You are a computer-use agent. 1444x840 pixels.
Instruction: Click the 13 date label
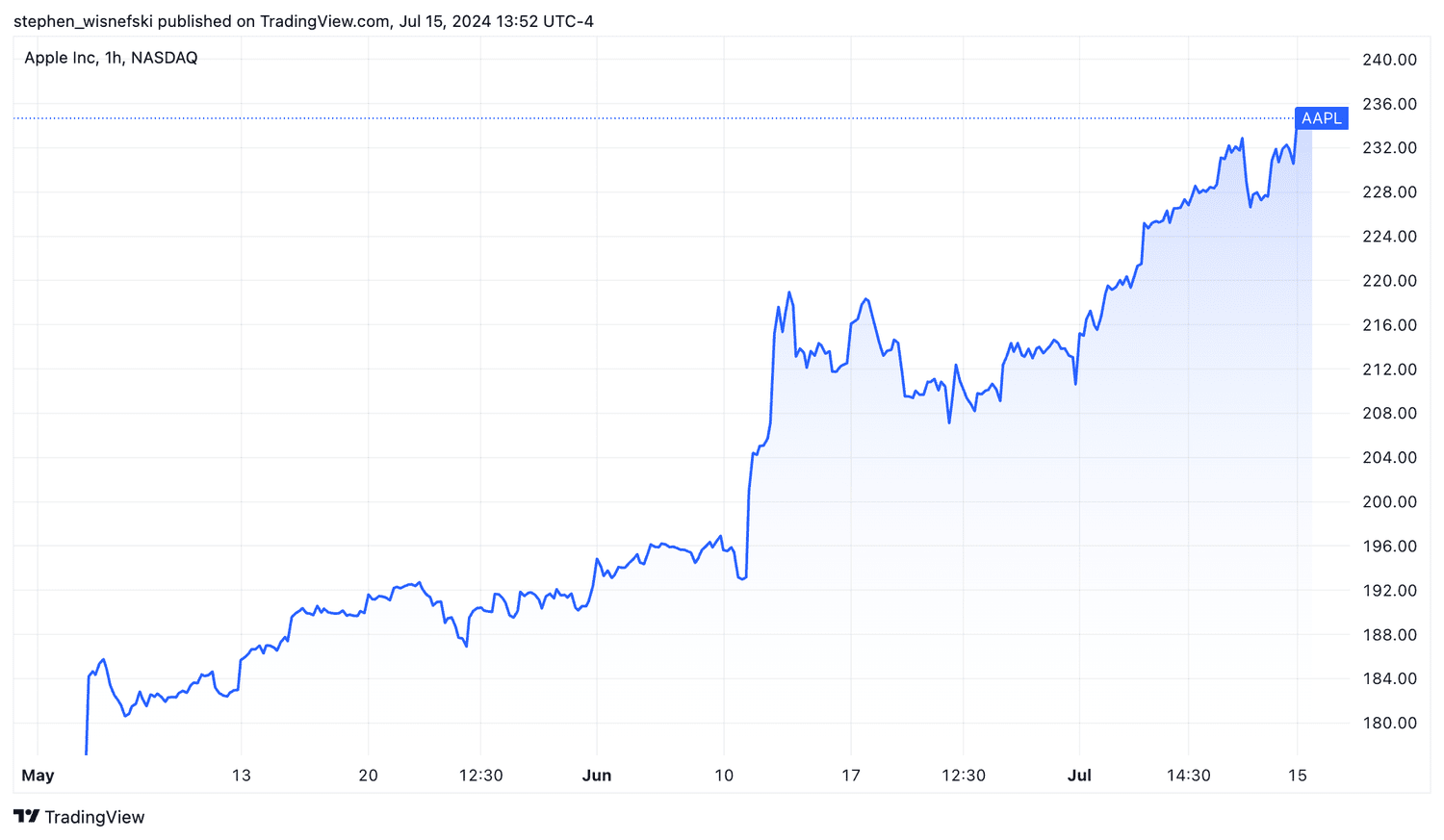pos(241,776)
